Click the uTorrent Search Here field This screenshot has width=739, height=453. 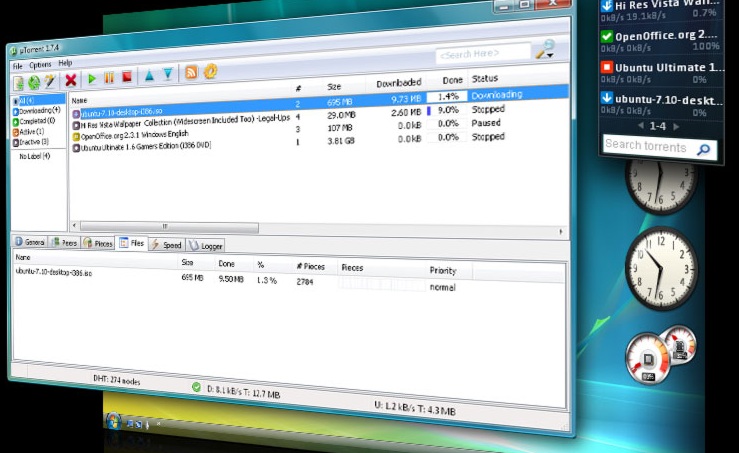point(483,53)
